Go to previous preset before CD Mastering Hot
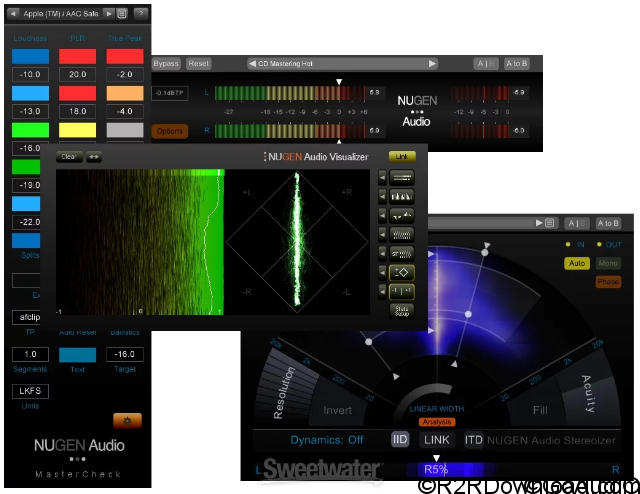 pos(251,63)
